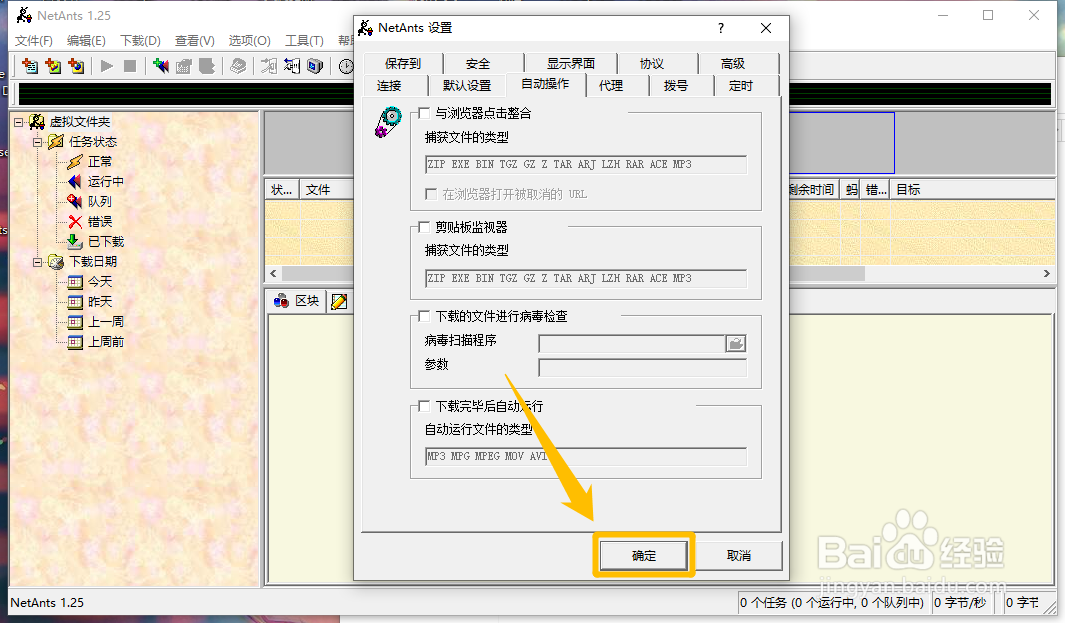Collapse the 虚拟文件夹 tree root
Image resolution: width=1065 pixels, height=623 pixels.
[x=18, y=122]
